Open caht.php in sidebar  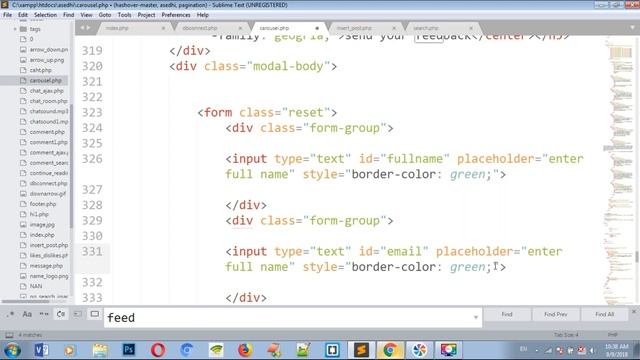40,70
